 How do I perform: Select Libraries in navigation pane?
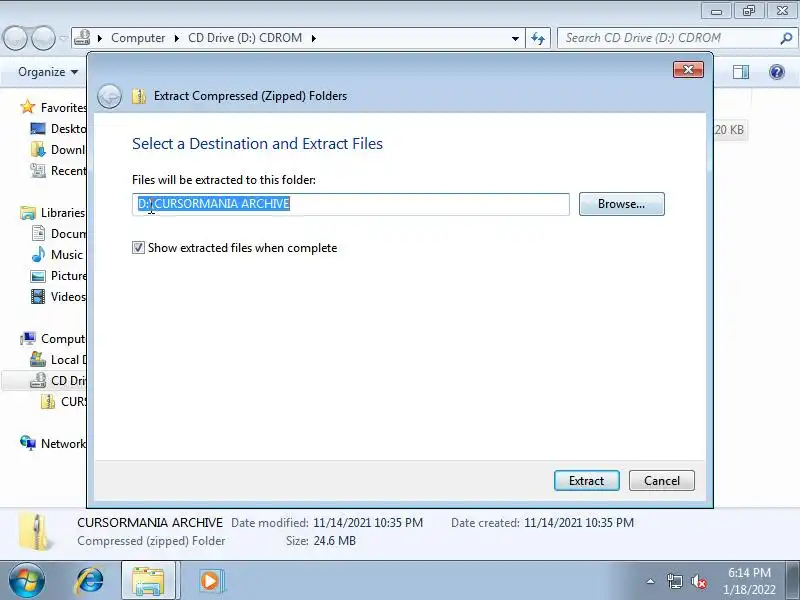tap(63, 213)
